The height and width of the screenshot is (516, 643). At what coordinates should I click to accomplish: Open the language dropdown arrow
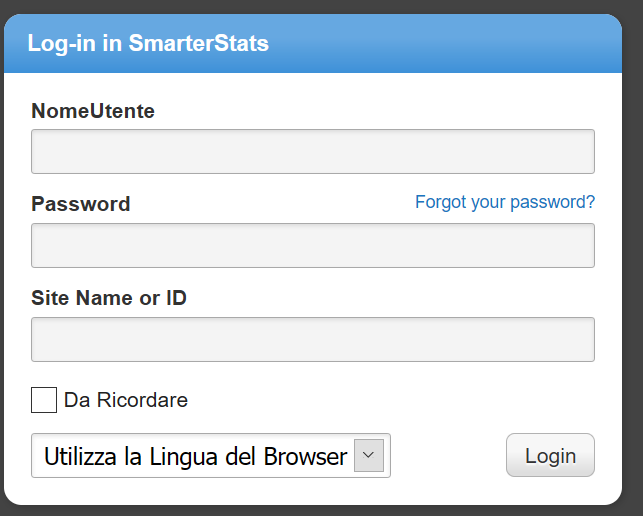pos(369,456)
